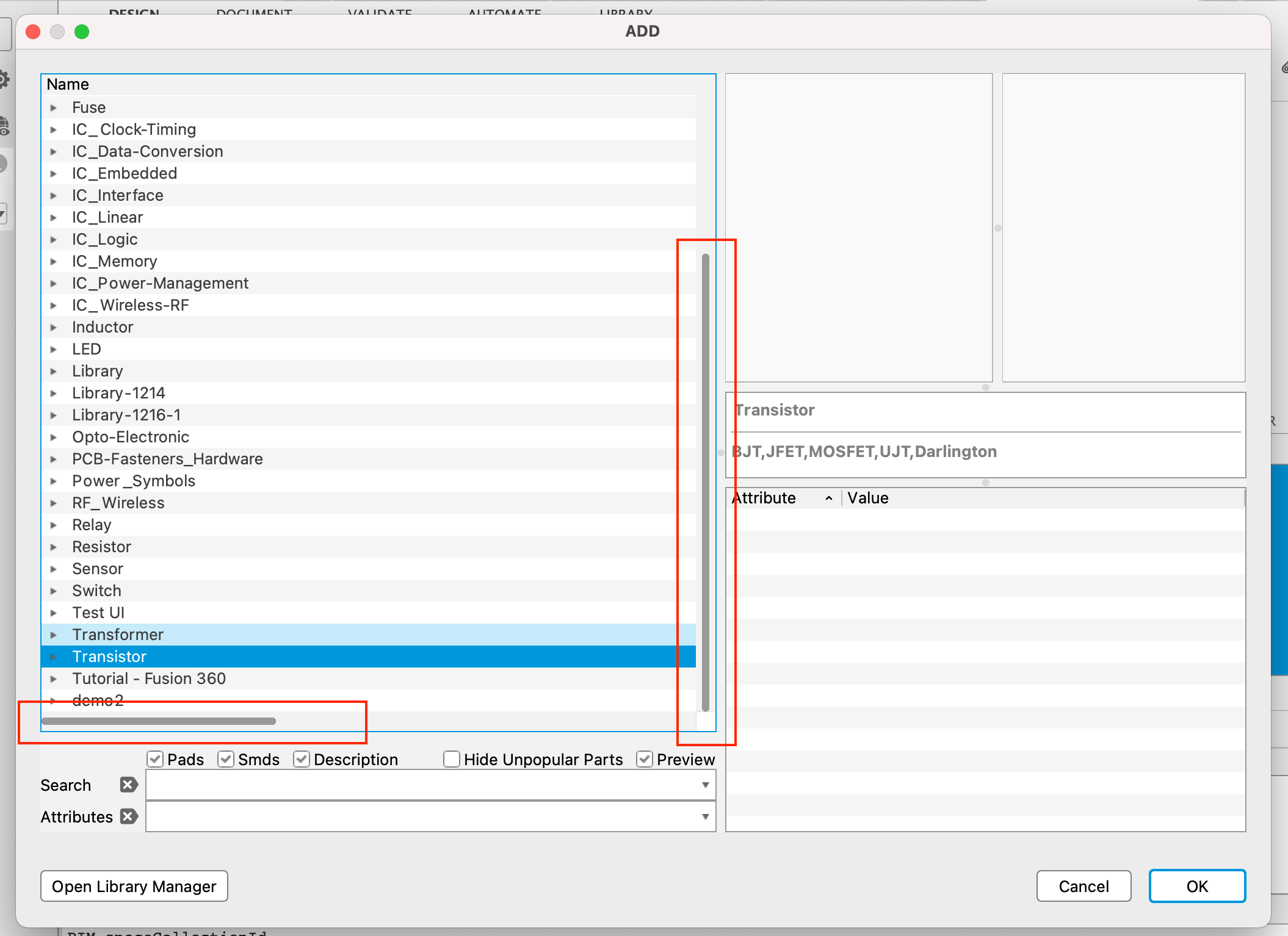Enable Hide Unpopular Parts checkbox

[452, 759]
